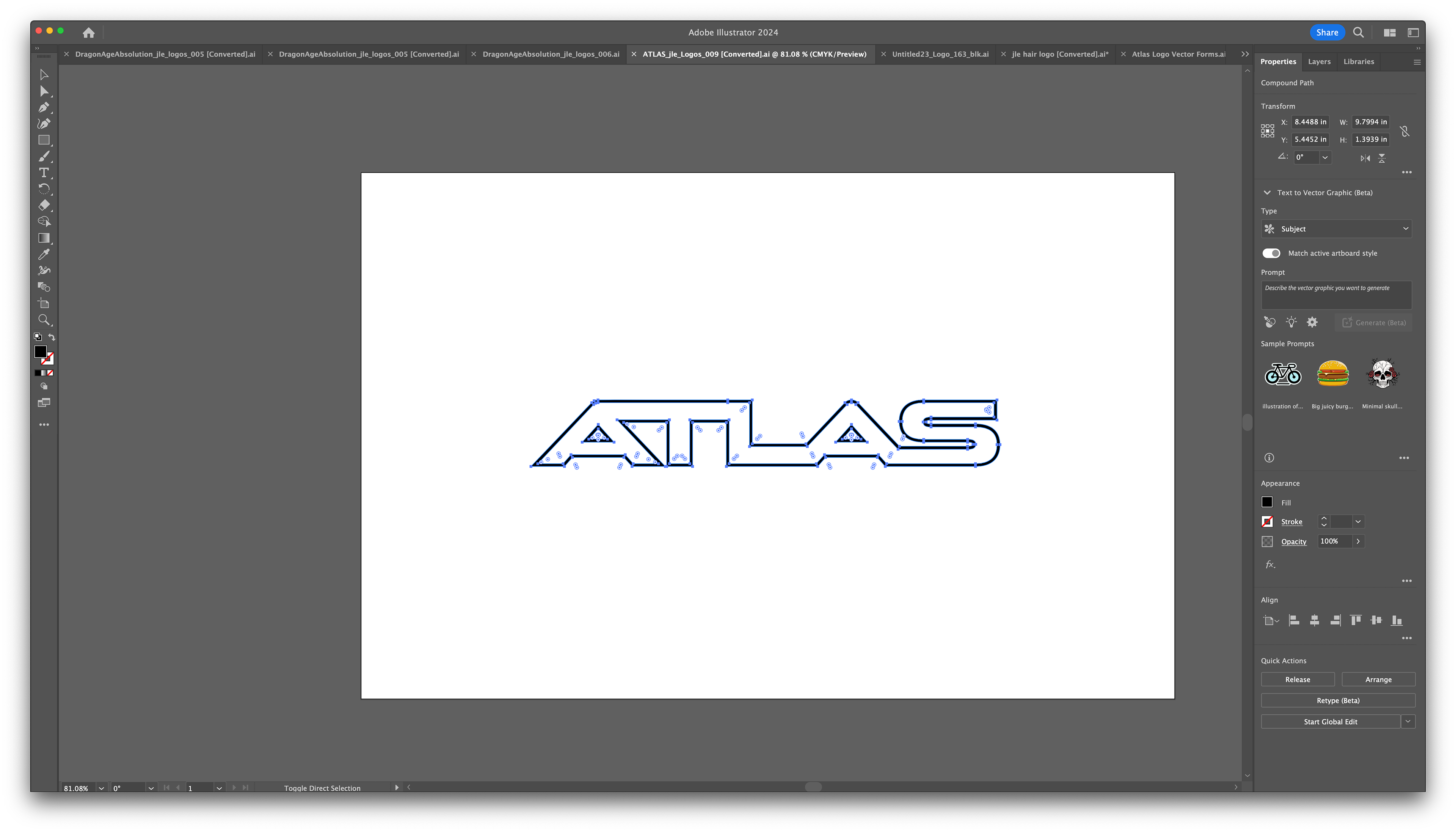This screenshot has width=1456, height=832.
Task: Toggle Match active artboard style
Action: [1271, 253]
